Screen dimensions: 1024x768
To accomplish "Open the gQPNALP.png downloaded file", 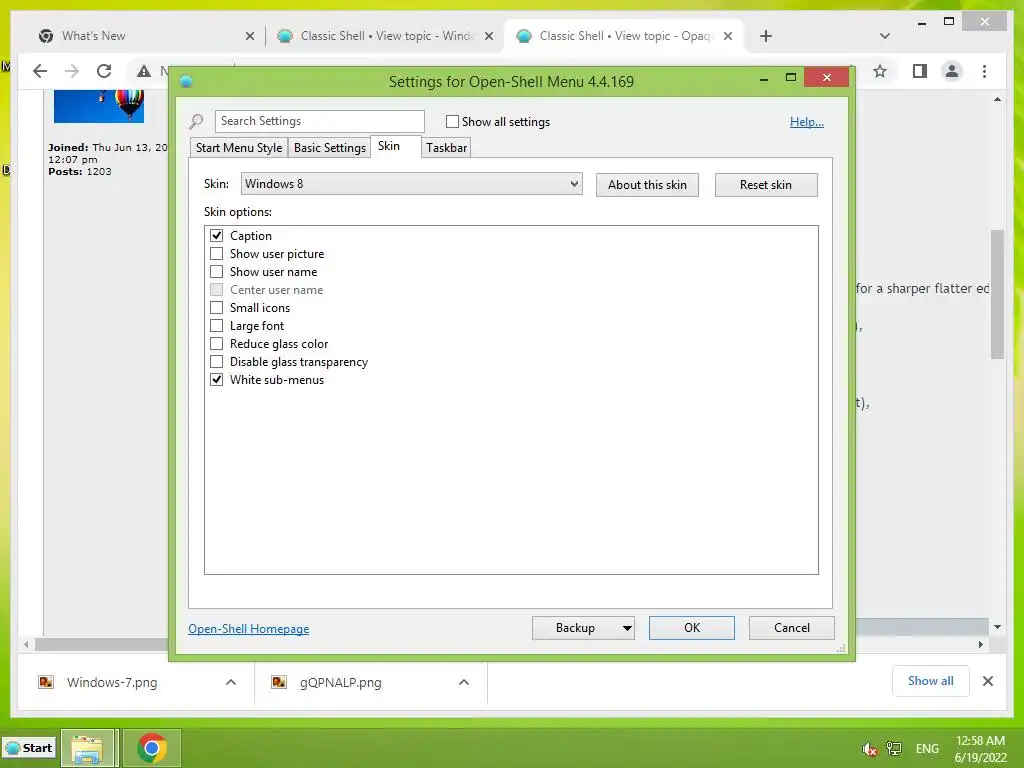I will (341, 682).
